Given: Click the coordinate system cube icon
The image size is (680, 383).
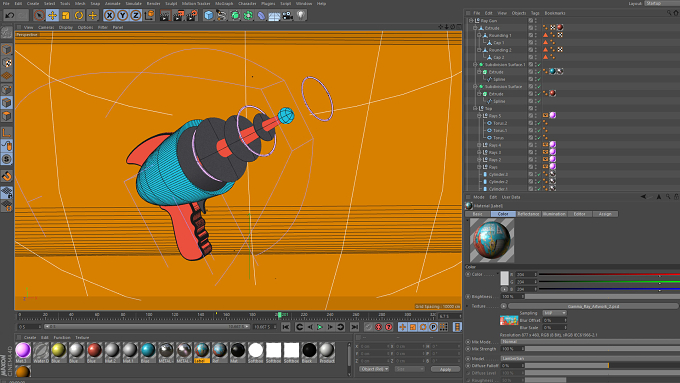Looking at the screenshot, I should [149, 16].
